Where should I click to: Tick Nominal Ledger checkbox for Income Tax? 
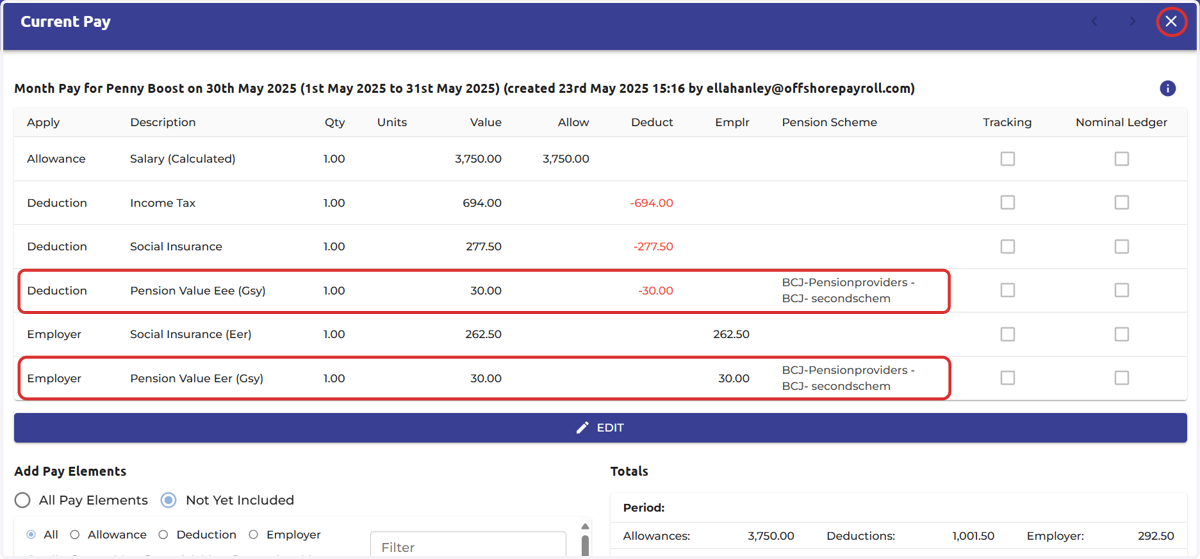(1121, 202)
